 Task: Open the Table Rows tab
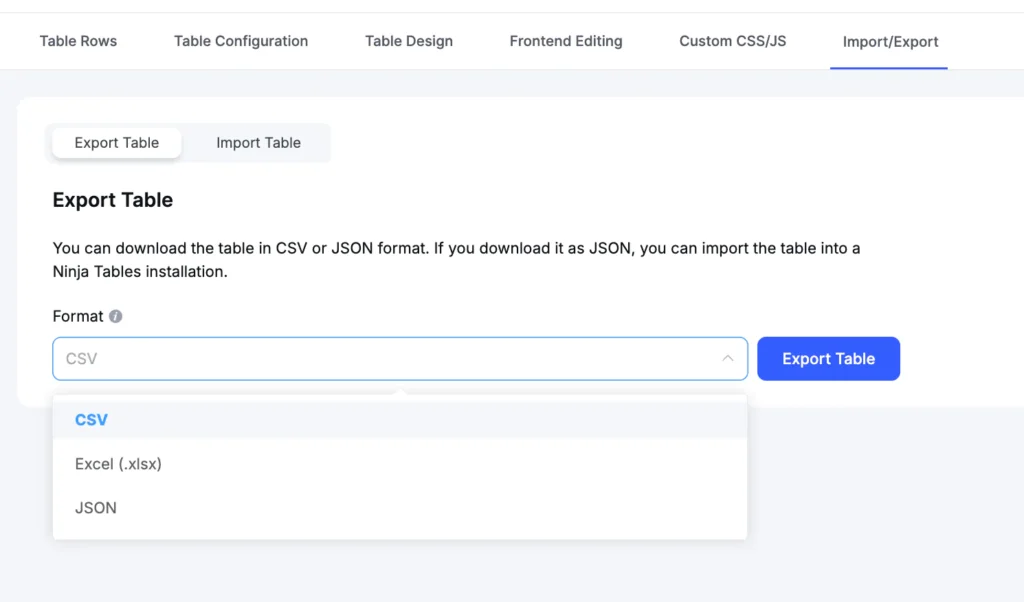(78, 41)
